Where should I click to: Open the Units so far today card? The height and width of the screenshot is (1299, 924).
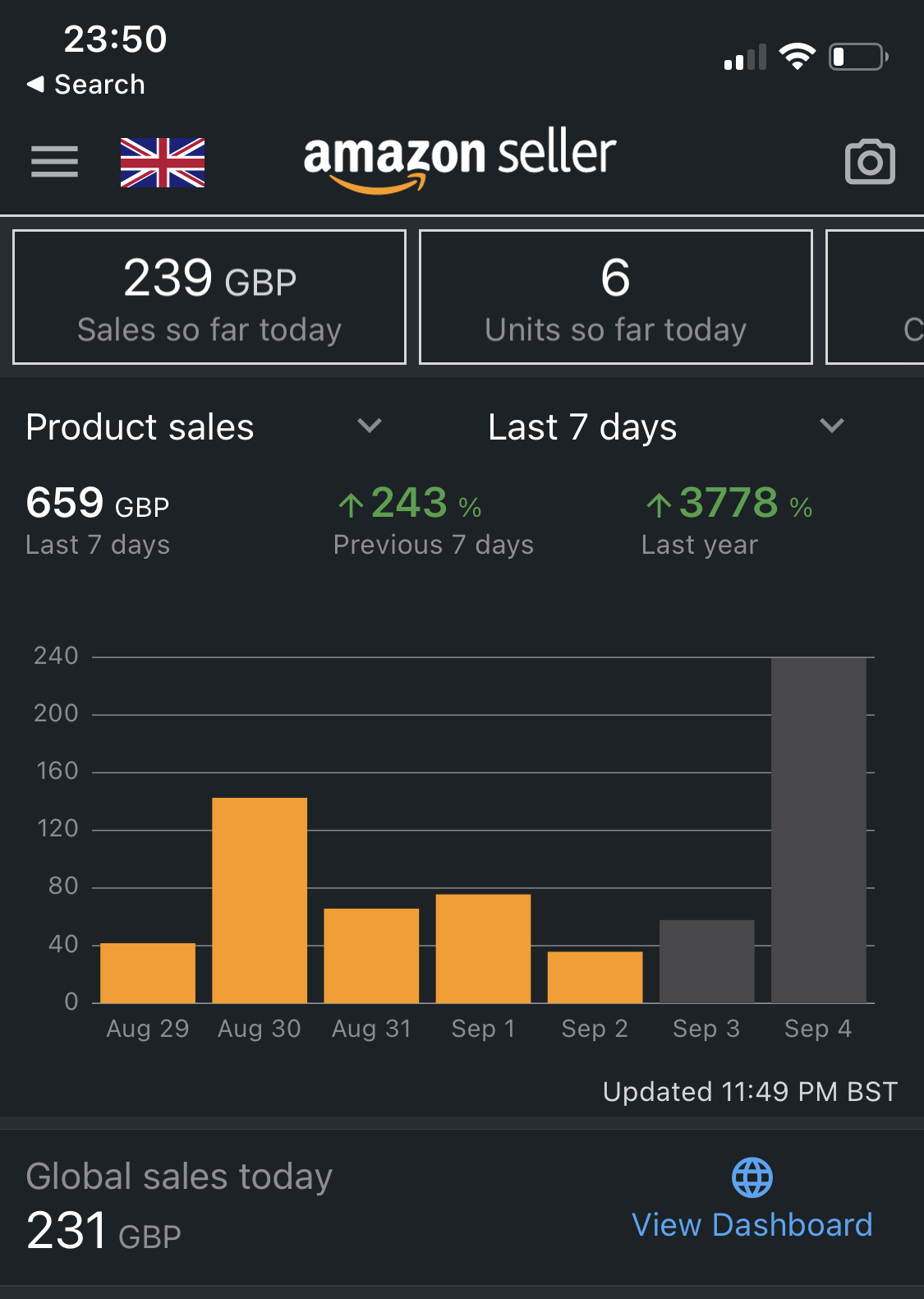[616, 297]
